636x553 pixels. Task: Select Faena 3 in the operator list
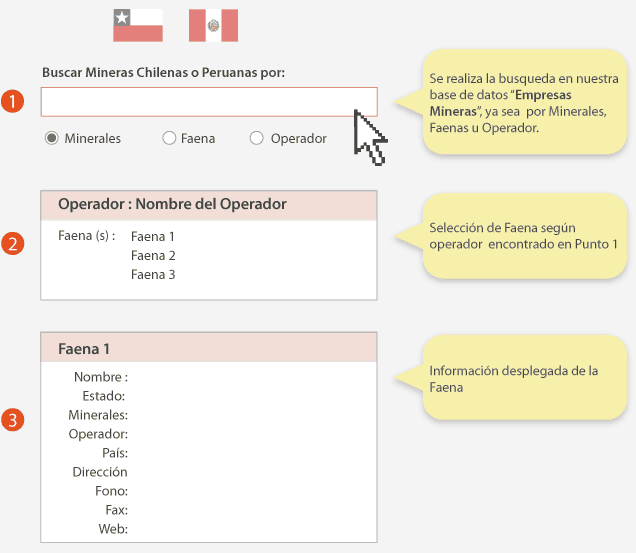tap(153, 274)
